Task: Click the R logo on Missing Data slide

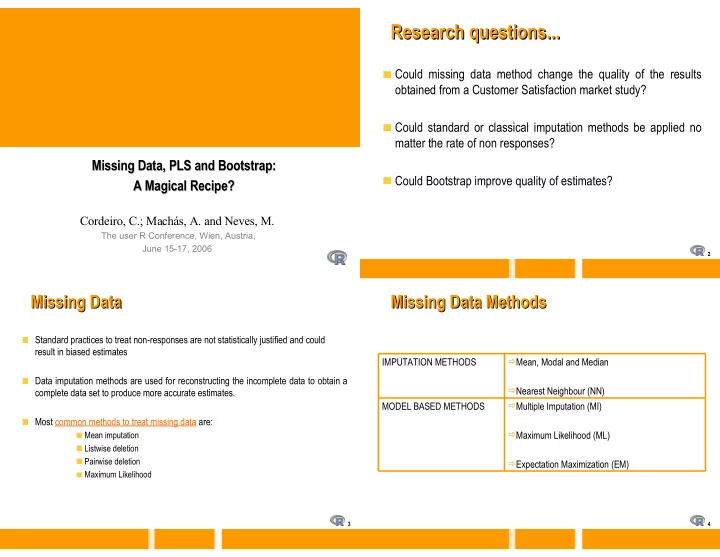Action: [338, 520]
